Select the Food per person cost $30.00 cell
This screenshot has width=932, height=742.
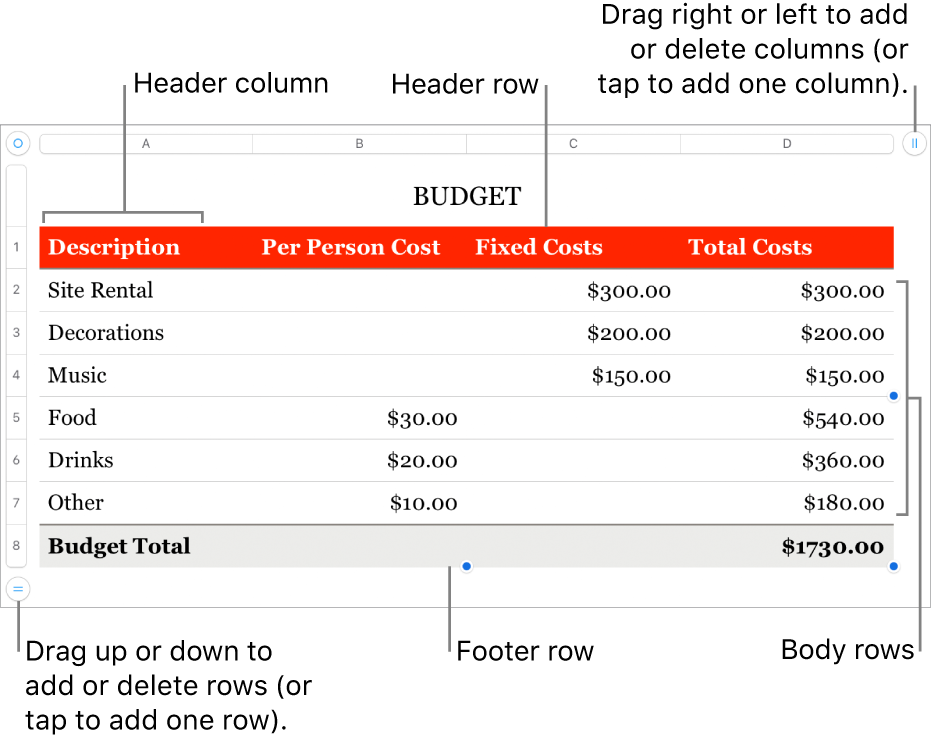422,418
